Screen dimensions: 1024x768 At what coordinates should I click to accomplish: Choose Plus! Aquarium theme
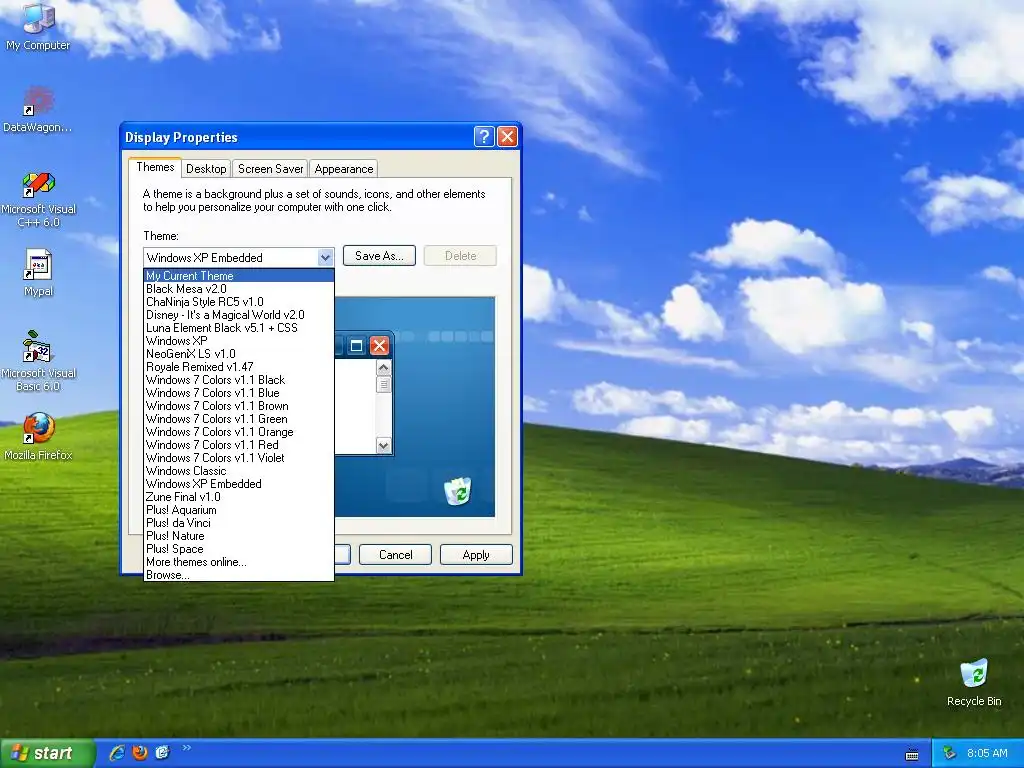pyautogui.click(x=238, y=510)
